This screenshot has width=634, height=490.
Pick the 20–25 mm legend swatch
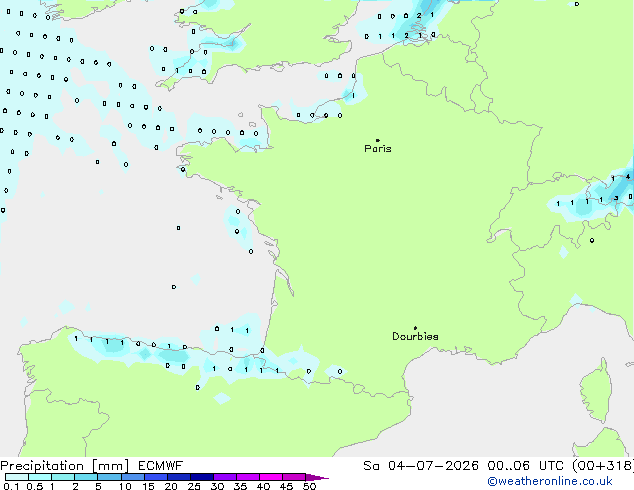click(179, 477)
